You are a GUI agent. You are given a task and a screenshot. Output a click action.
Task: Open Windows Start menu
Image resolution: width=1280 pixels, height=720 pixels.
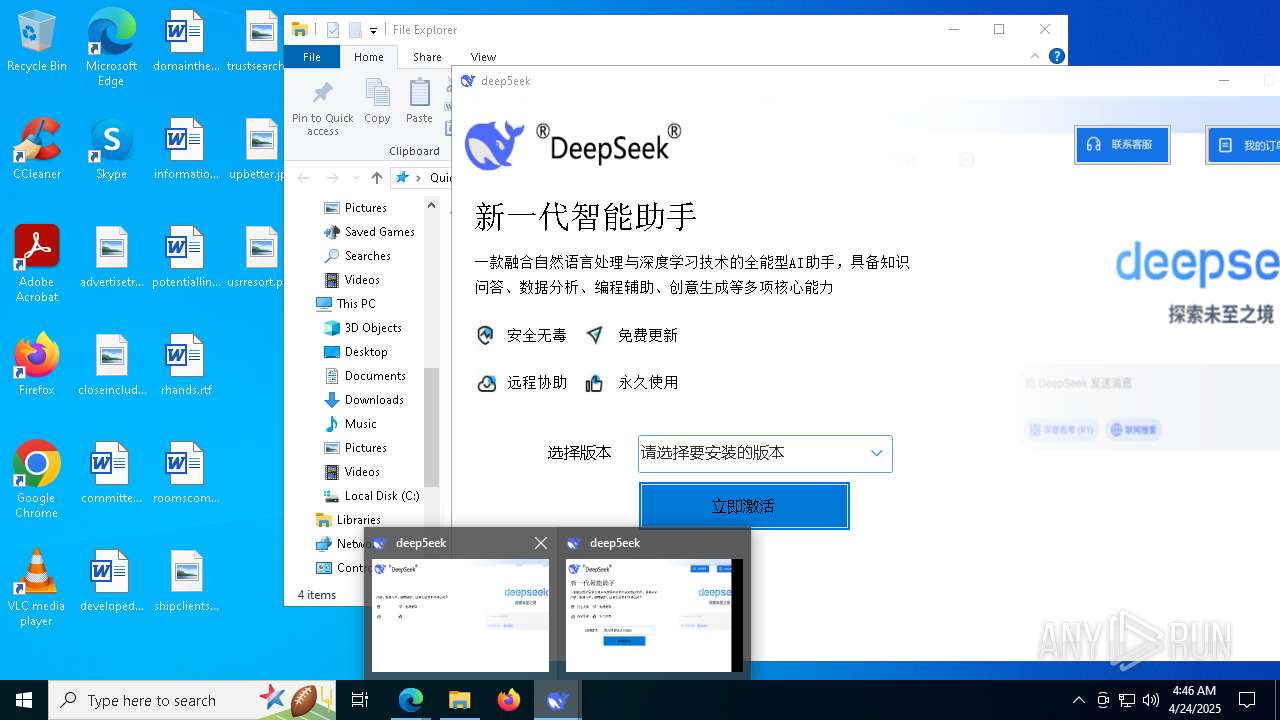point(24,700)
